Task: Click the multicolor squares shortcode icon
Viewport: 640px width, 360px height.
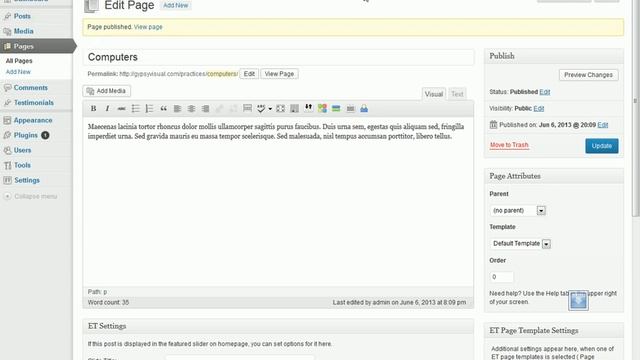Action: point(322,108)
